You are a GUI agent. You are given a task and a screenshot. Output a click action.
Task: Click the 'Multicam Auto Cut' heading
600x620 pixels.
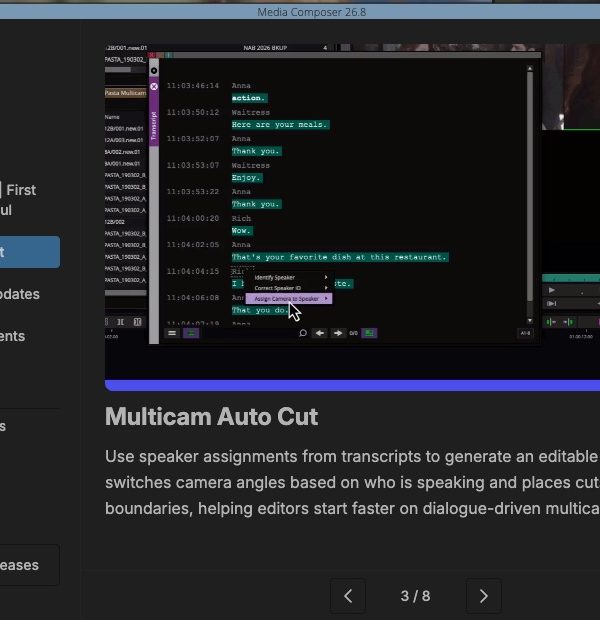coord(212,416)
